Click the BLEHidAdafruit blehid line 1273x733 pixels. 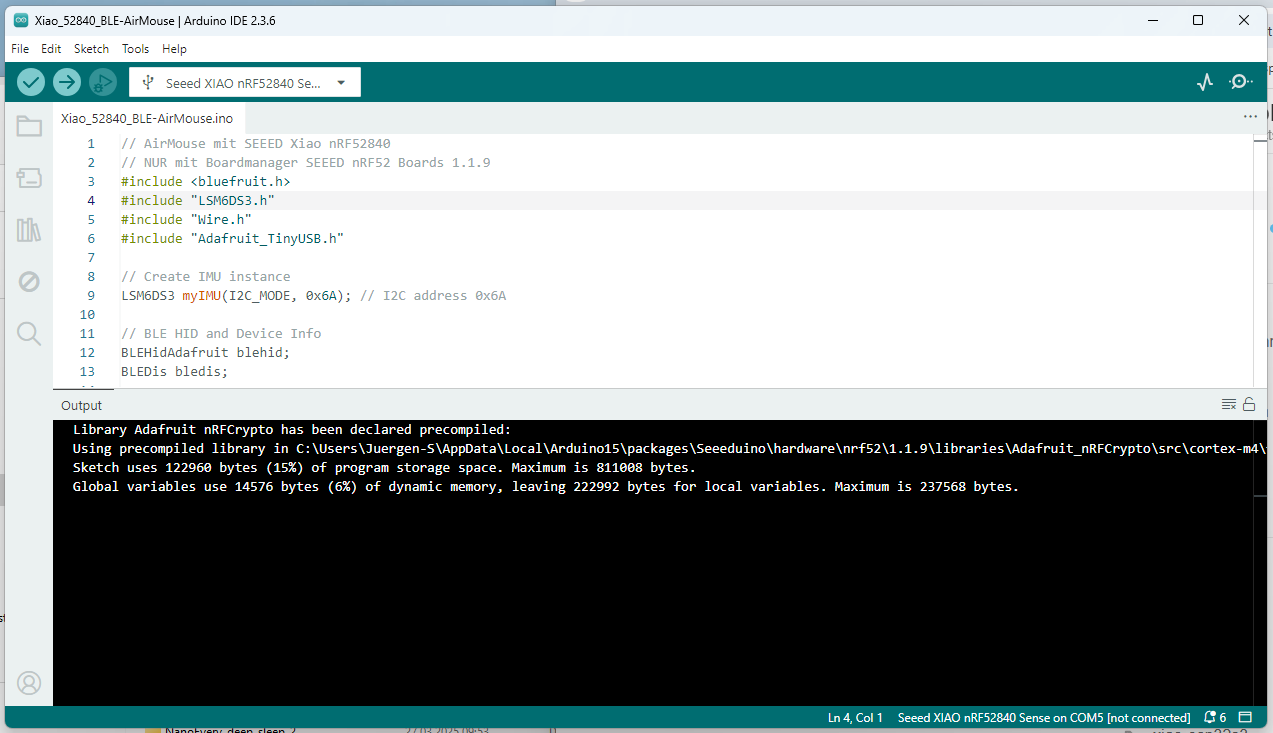tap(205, 353)
